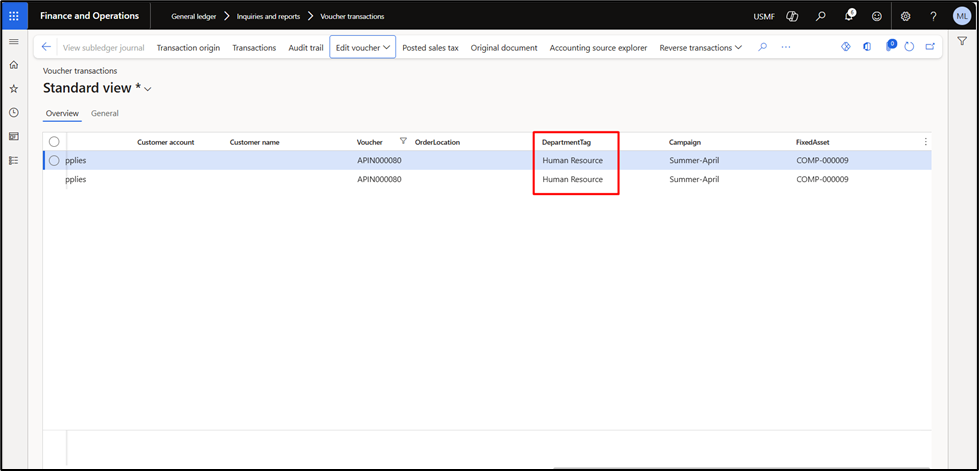Click General ledger in breadcrumb
The width and height of the screenshot is (979, 471).
coord(194,17)
